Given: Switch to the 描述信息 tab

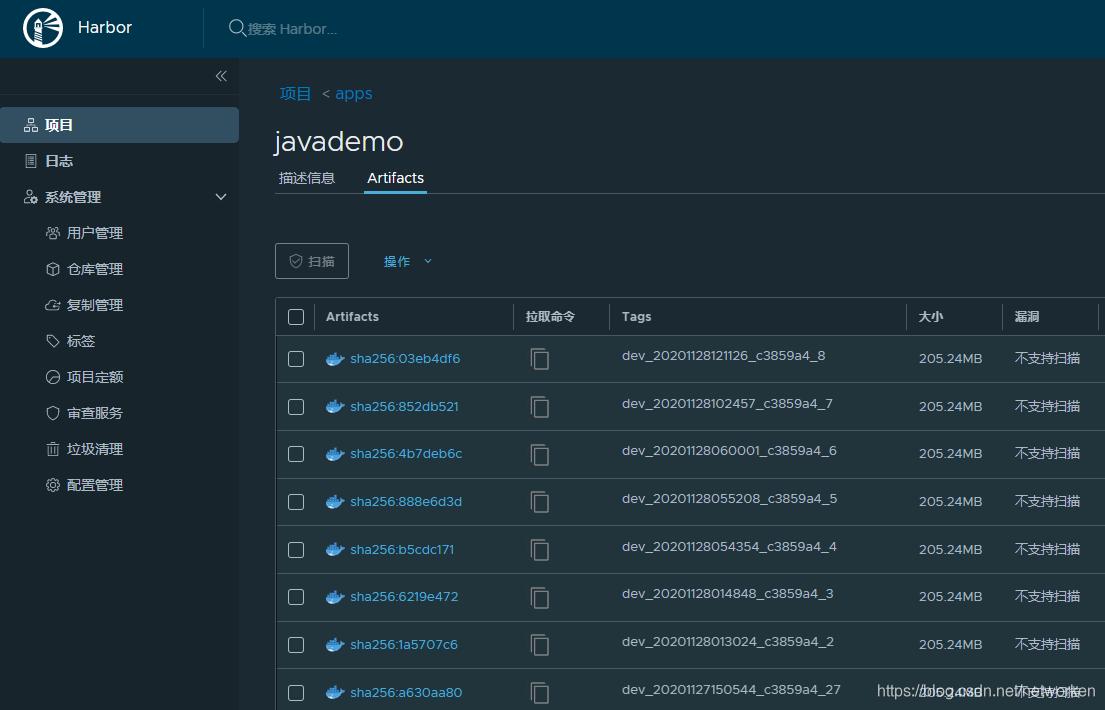Looking at the screenshot, I should 307,178.
